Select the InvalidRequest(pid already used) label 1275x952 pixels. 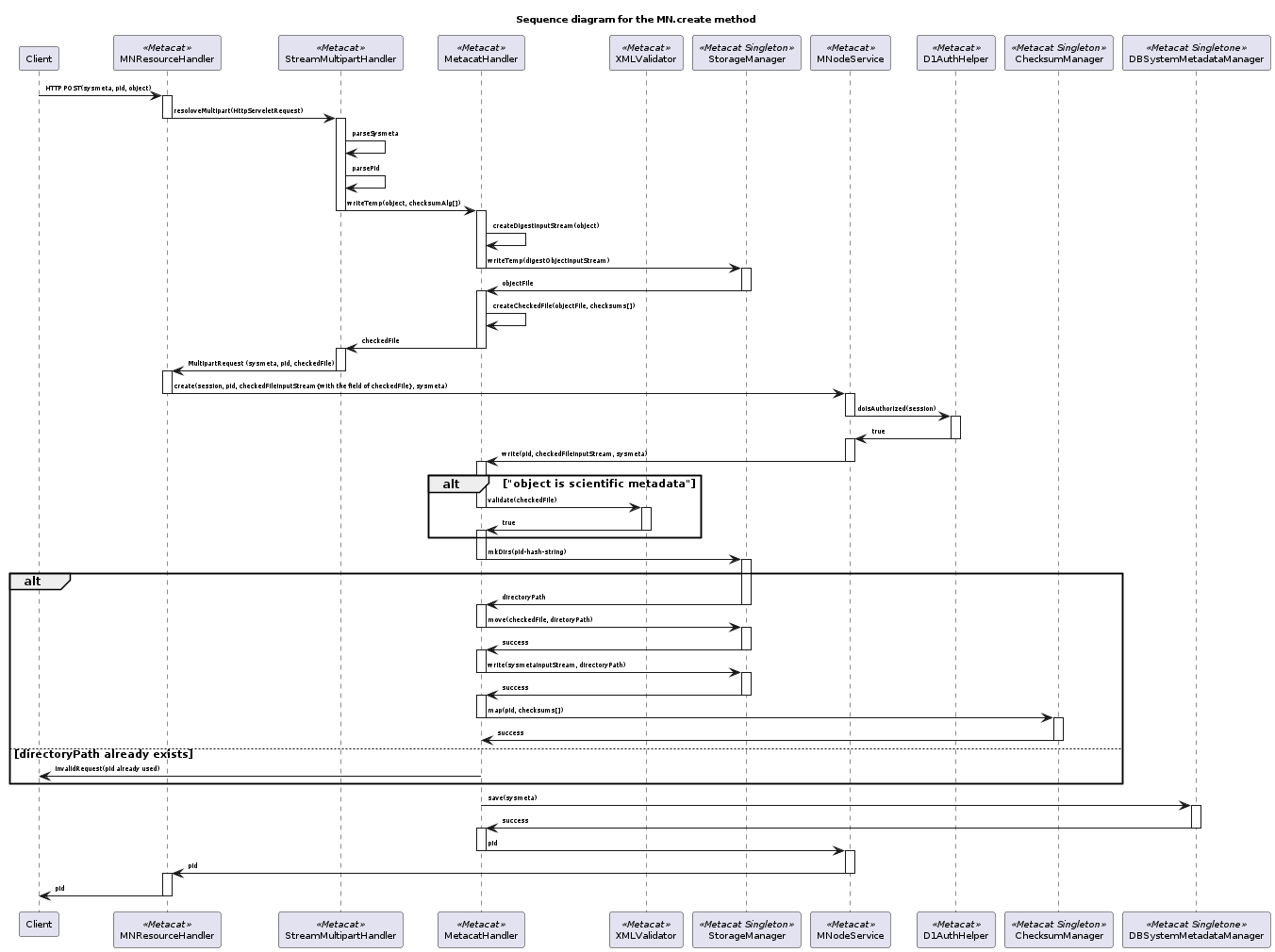(107, 768)
